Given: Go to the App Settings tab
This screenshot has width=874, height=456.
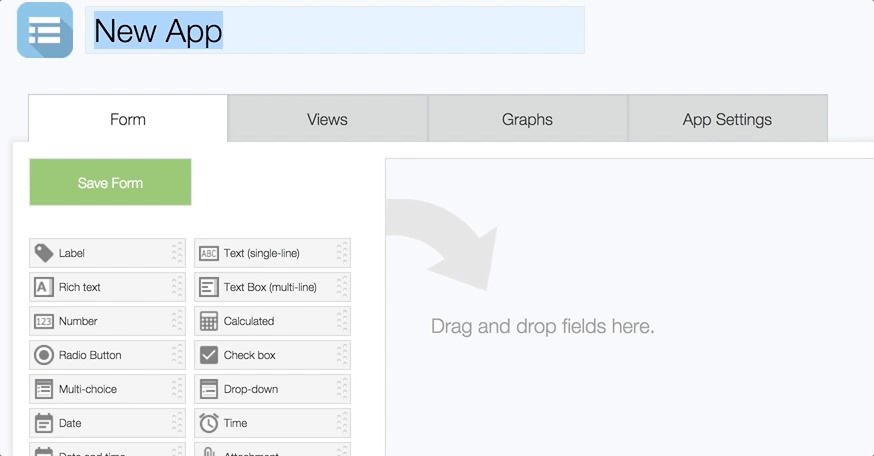Looking at the screenshot, I should coord(727,119).
